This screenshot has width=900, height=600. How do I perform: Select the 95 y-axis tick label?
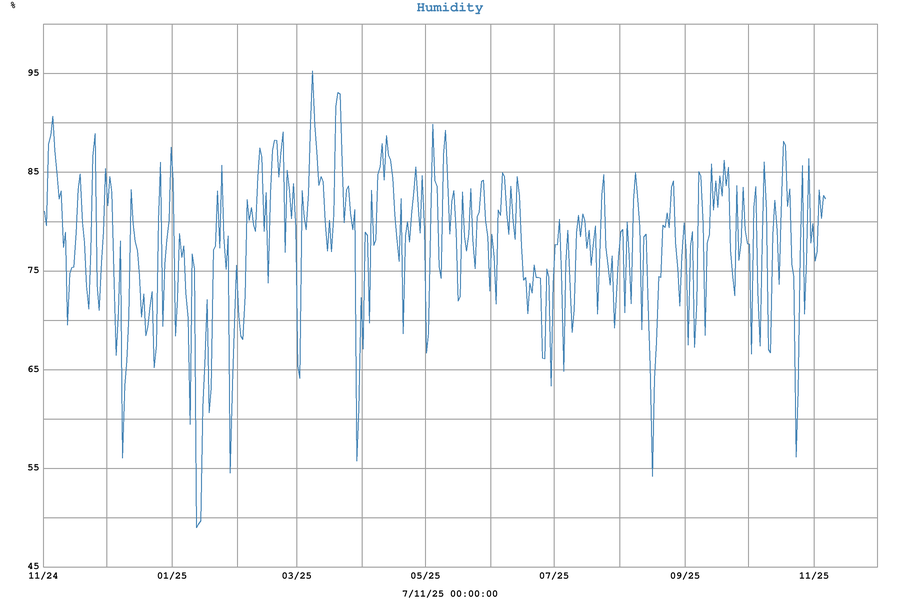[x=33, y=74]
